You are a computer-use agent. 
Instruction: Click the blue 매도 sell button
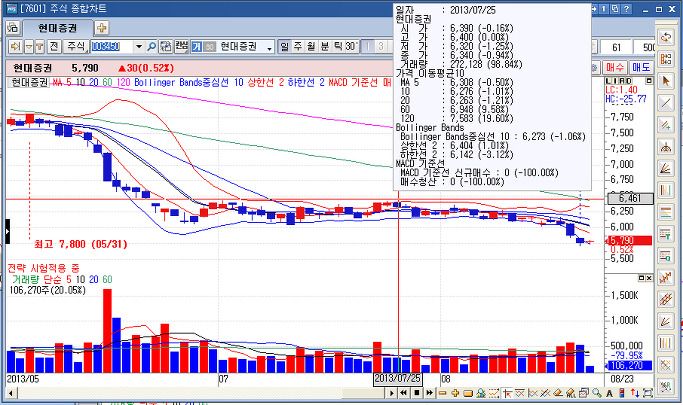coord(641,67)
